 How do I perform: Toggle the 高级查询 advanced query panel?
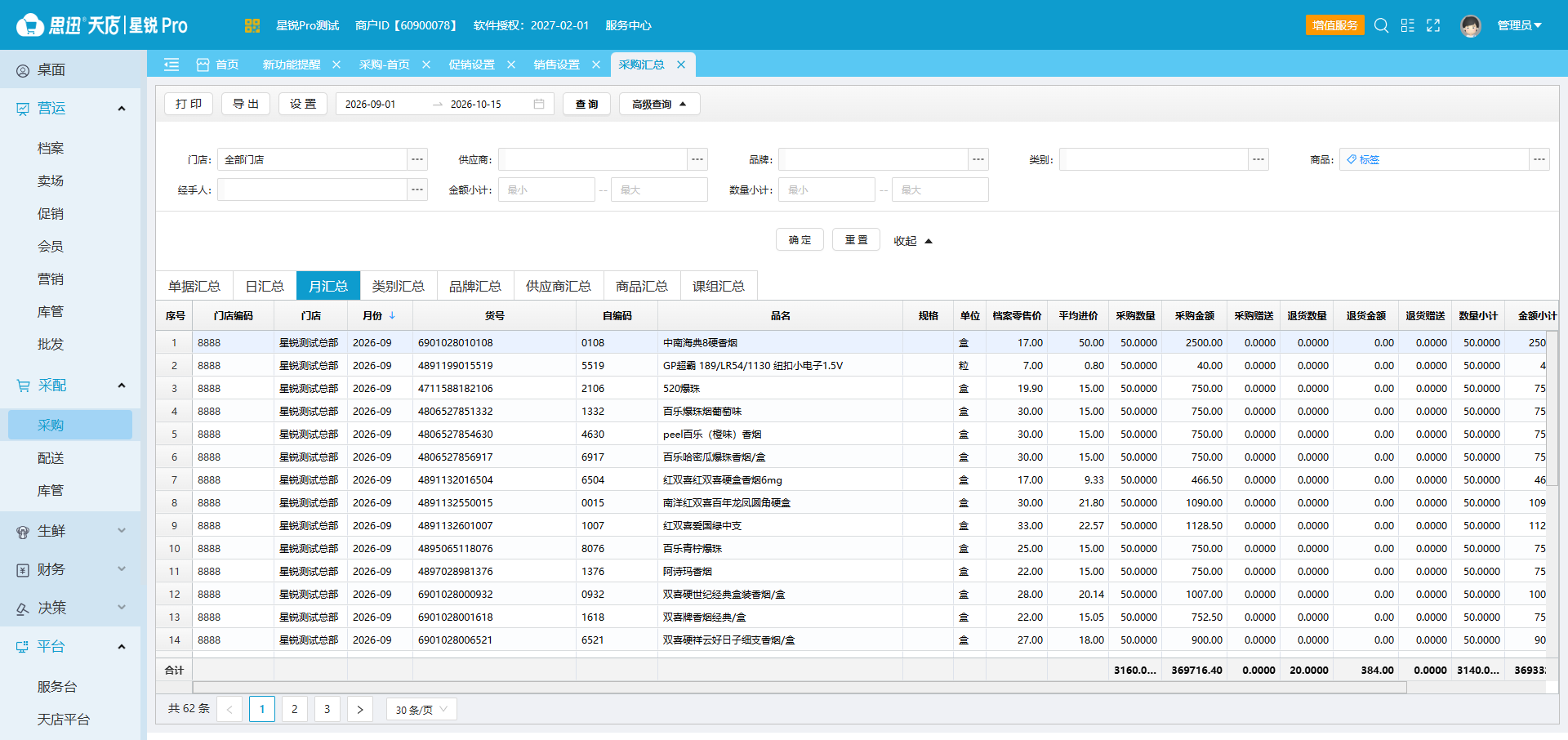point(660,104)
